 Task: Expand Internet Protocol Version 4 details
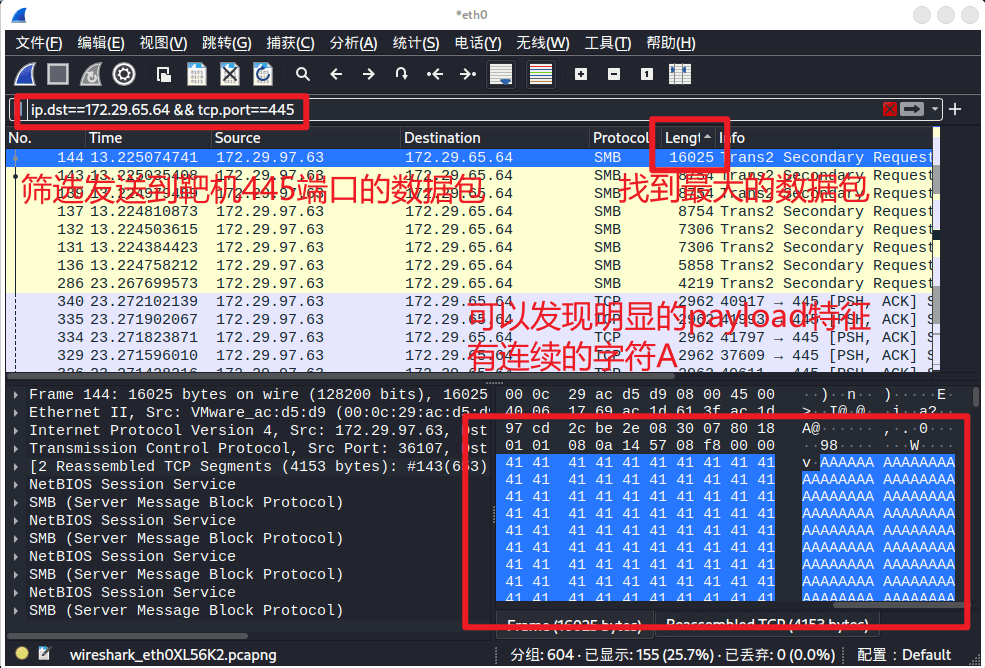17,431
